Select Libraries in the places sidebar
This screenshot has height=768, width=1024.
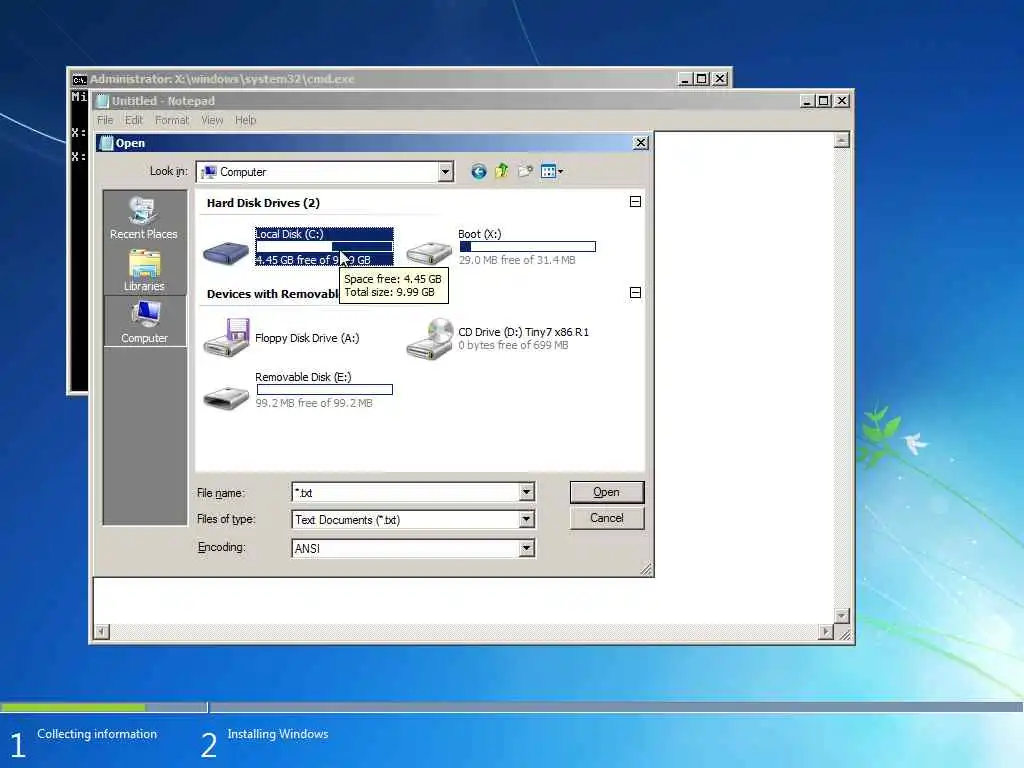pyautogui.click(x=144, y=270)
